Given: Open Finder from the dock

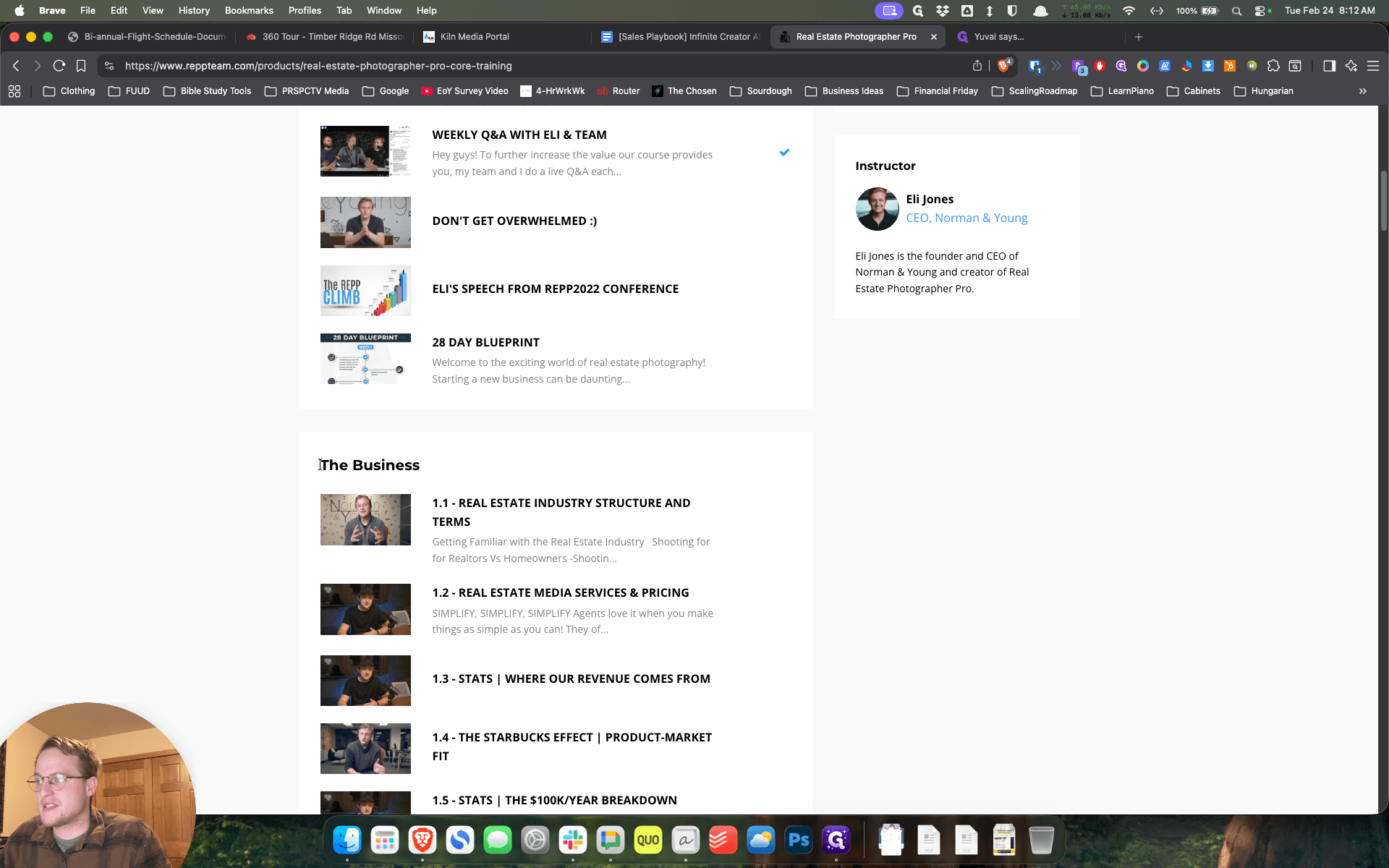Looking at the screenshot, I should pos(347,840).
